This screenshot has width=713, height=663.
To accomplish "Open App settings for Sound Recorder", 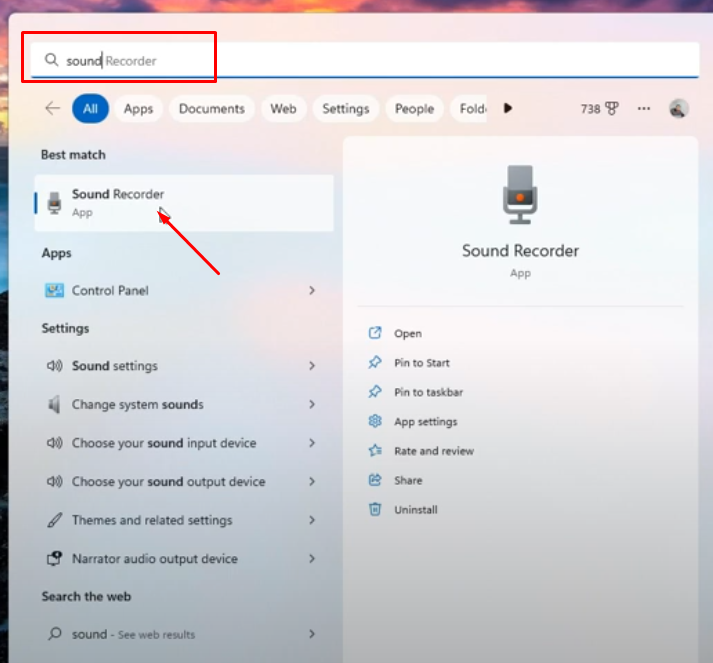I will click(x=426, y=422).
